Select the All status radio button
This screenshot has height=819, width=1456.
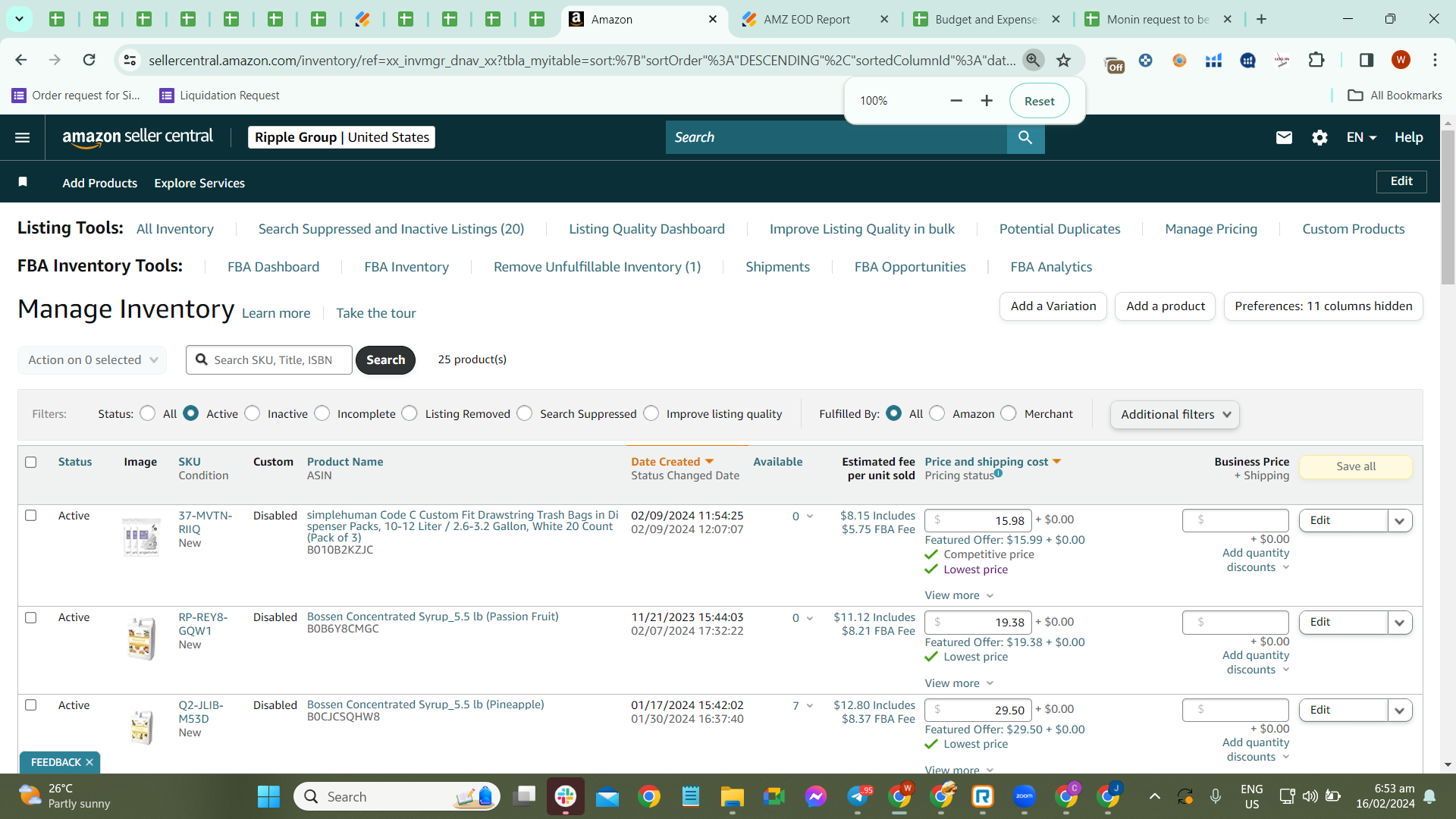click(149, 413)
